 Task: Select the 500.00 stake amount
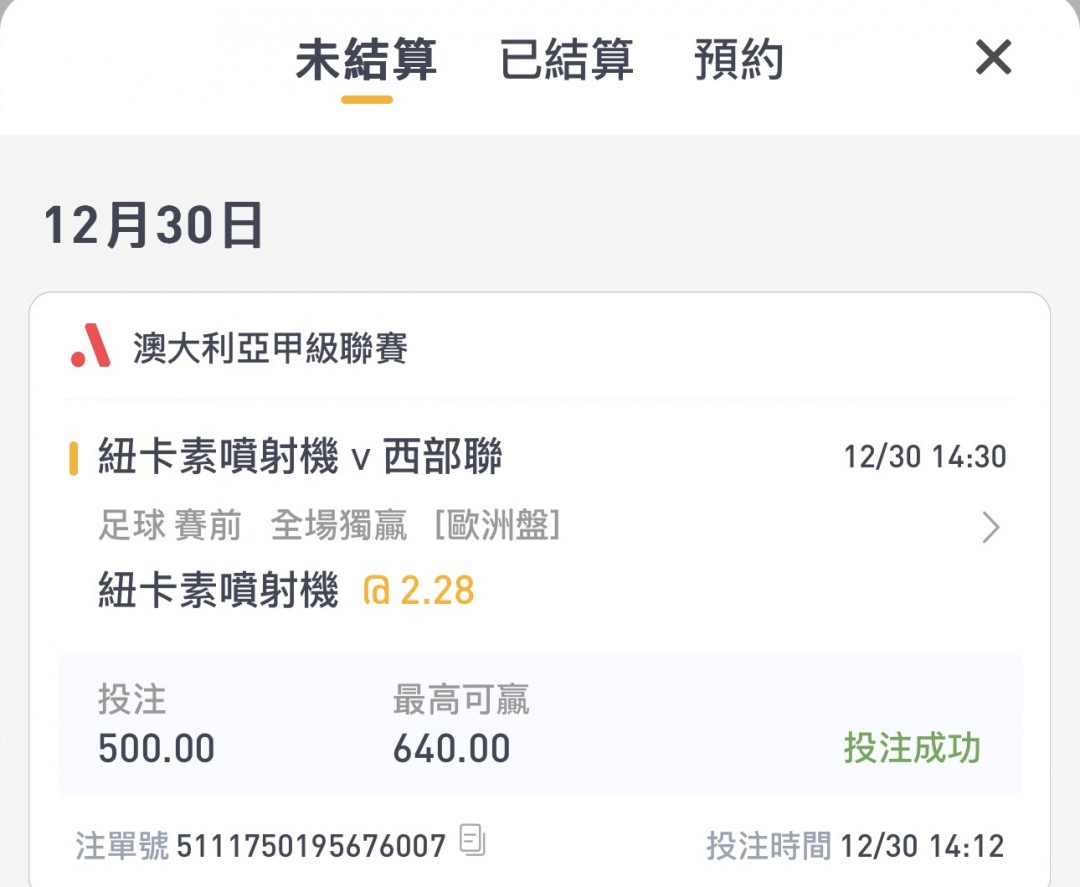(156, 748)
